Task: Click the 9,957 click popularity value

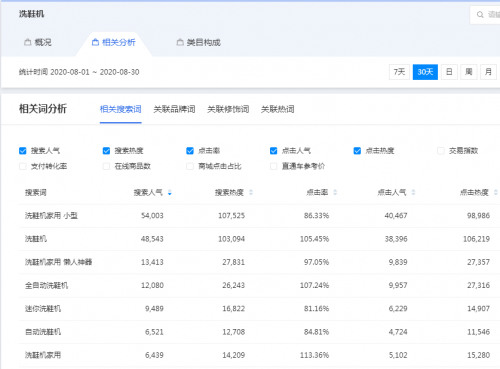Action: [398, 285]
